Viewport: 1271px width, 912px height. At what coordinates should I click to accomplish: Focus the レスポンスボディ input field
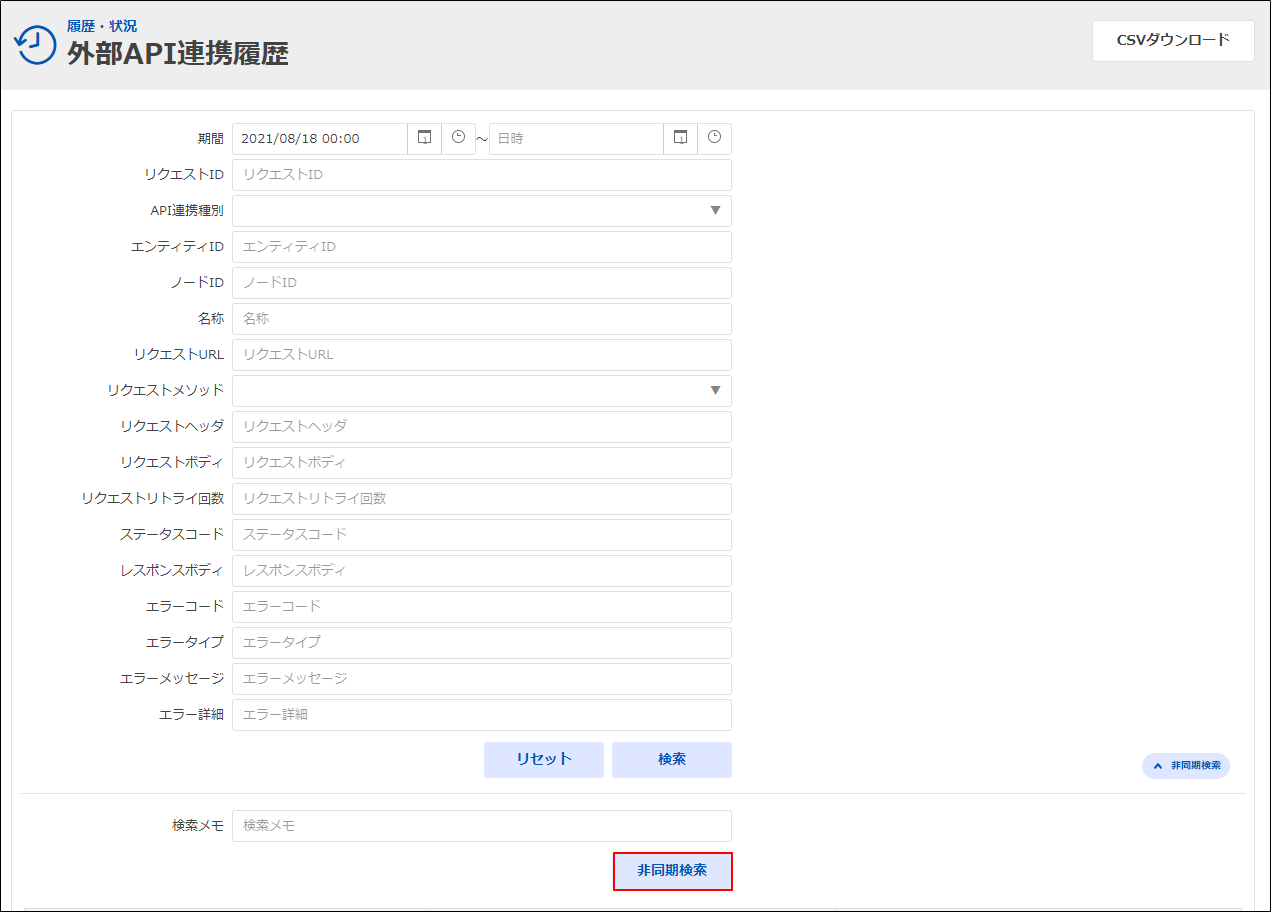pyautogui.click(x=482, y=571)
